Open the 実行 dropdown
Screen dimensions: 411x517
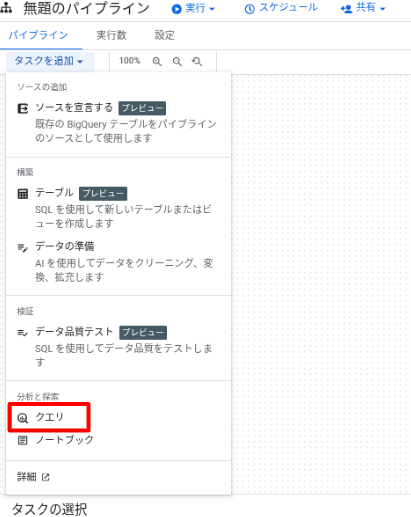193,8
